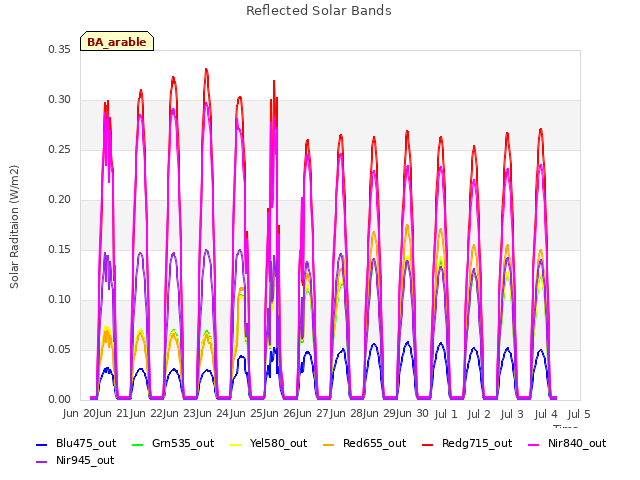Click the 0.05 y-axis tick label
The width and height of the screenshot is (640, 480).
pos(59,350)
